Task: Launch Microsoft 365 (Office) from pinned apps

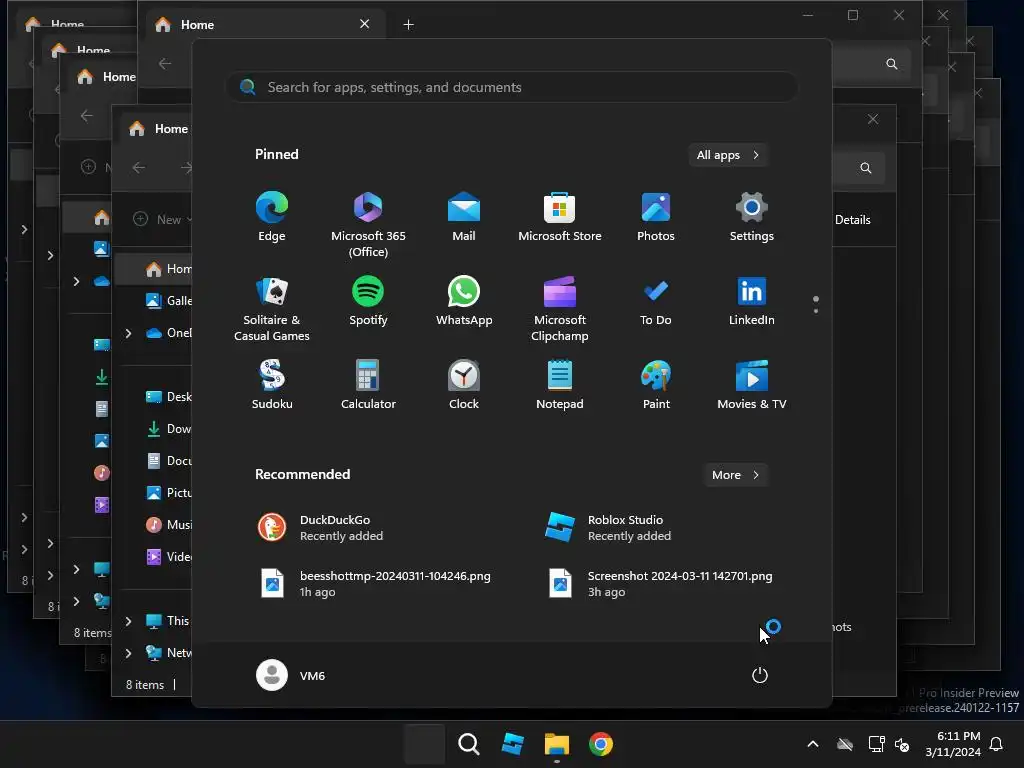Action: pyautogui.click(x=368, y=225)
